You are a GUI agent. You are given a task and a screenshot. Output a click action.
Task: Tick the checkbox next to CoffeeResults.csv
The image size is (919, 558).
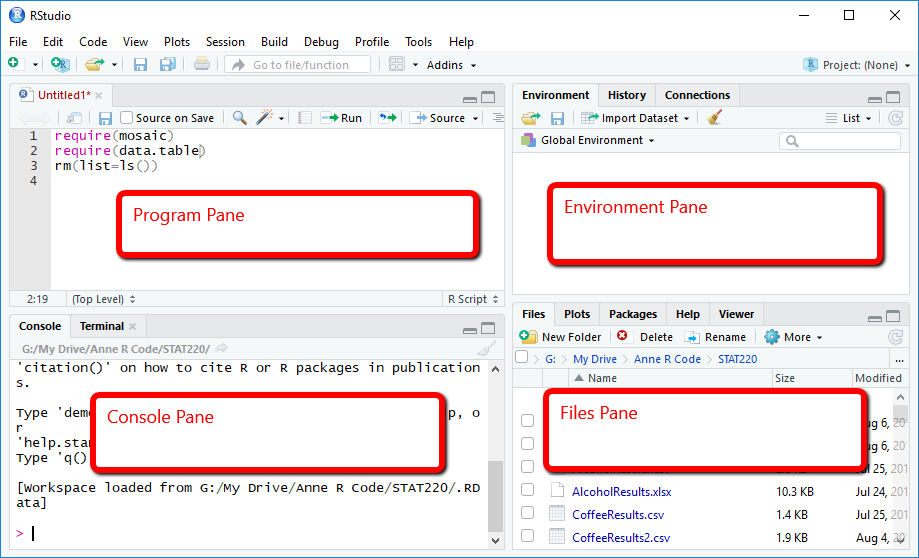527,514
